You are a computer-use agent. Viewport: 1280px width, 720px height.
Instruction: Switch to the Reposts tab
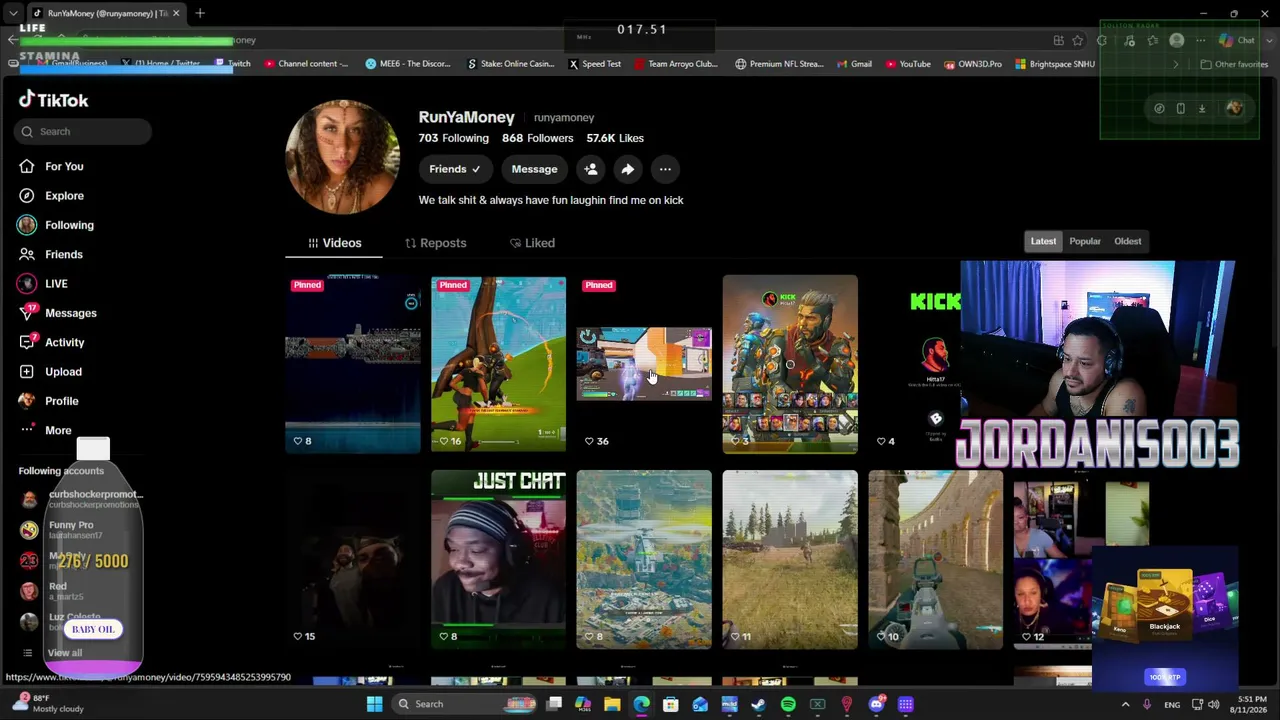(x=435, y=243)
